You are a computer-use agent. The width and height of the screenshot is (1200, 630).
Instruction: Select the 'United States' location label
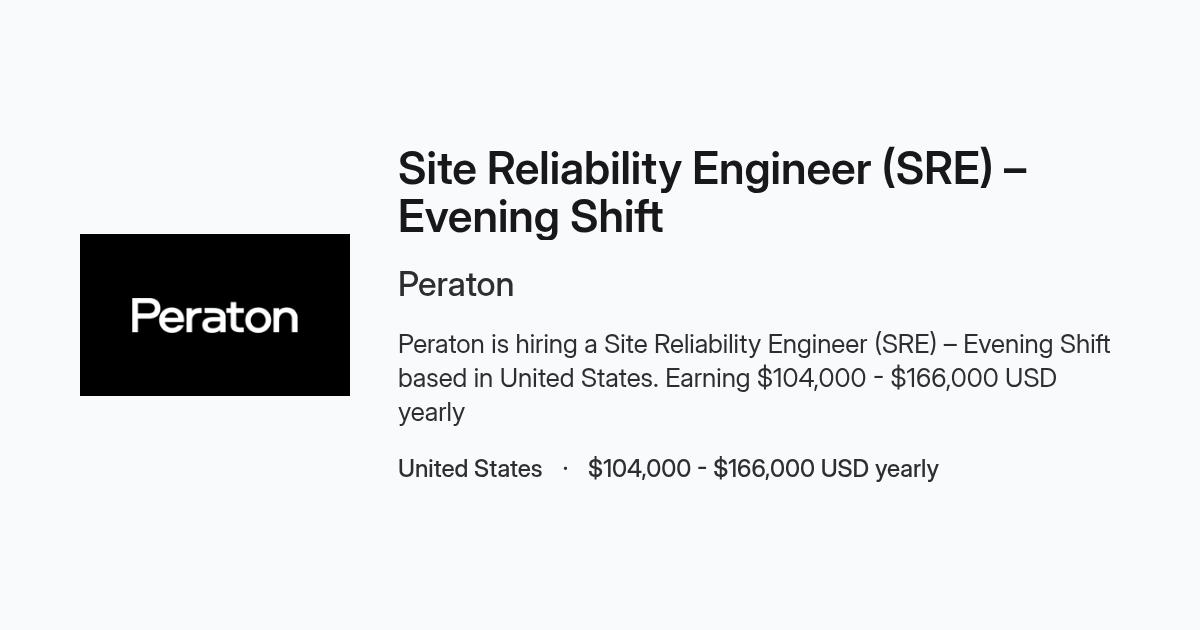pyautogui.click(x=470, y=469)
